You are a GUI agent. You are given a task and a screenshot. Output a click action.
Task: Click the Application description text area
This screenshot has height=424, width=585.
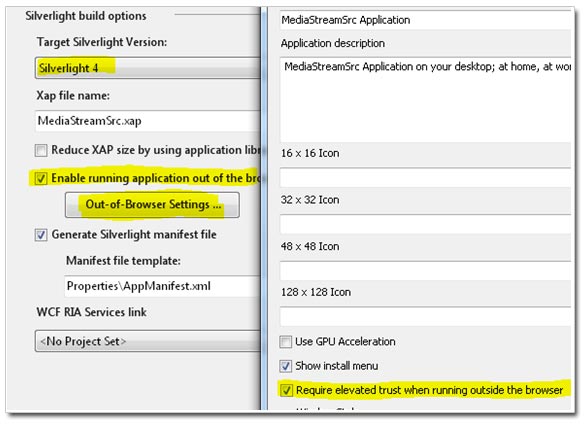click(x=425, y=100)
